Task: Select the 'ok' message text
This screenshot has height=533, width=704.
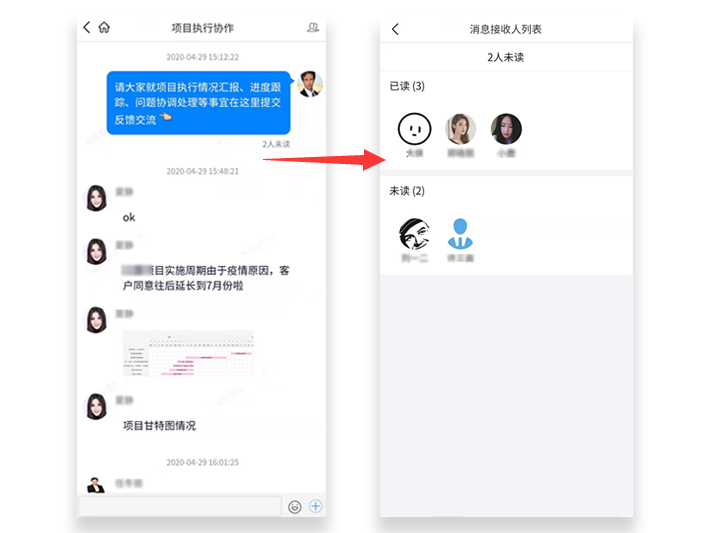Action: click(129, 218)
